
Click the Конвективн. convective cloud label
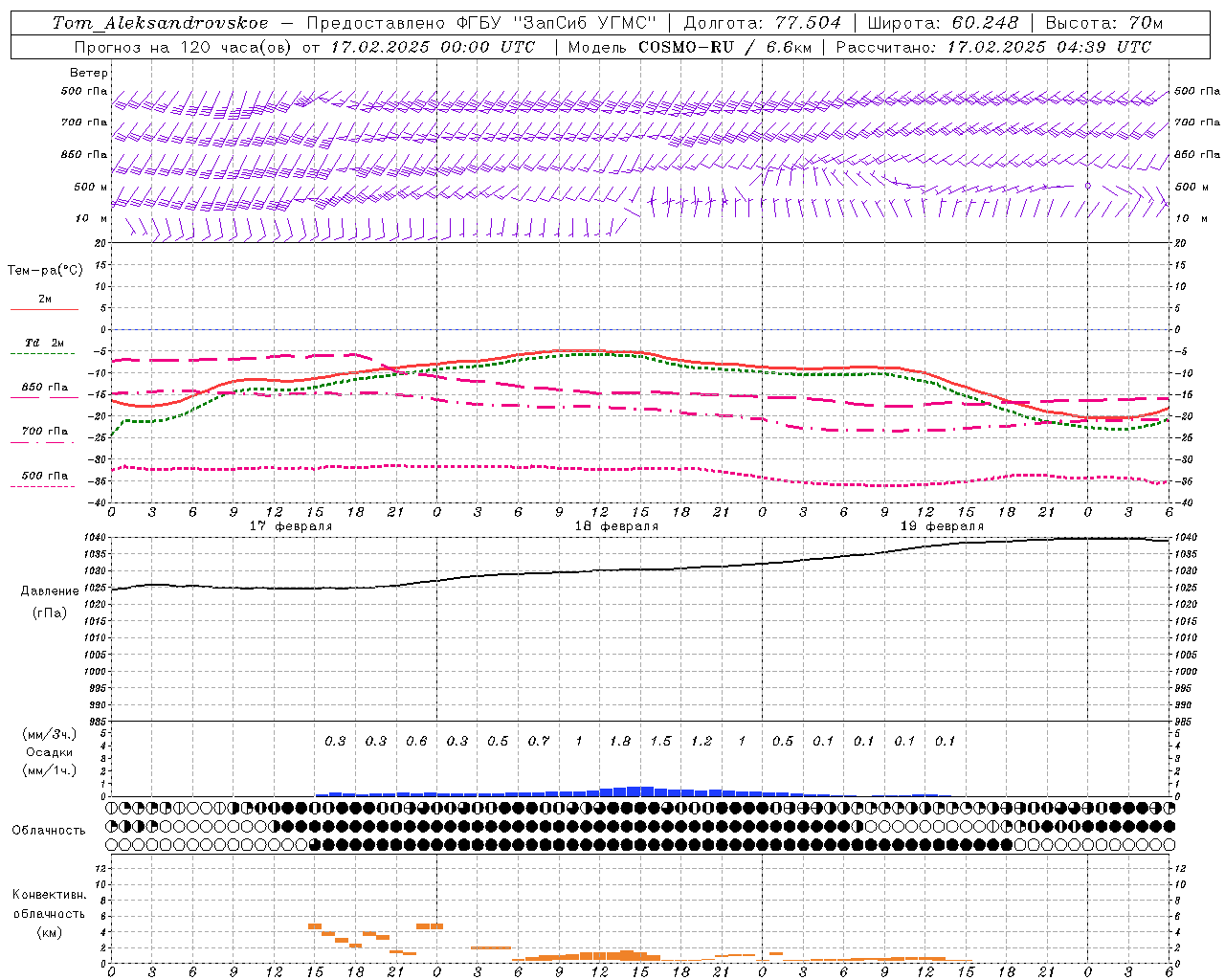pos(50,894)
